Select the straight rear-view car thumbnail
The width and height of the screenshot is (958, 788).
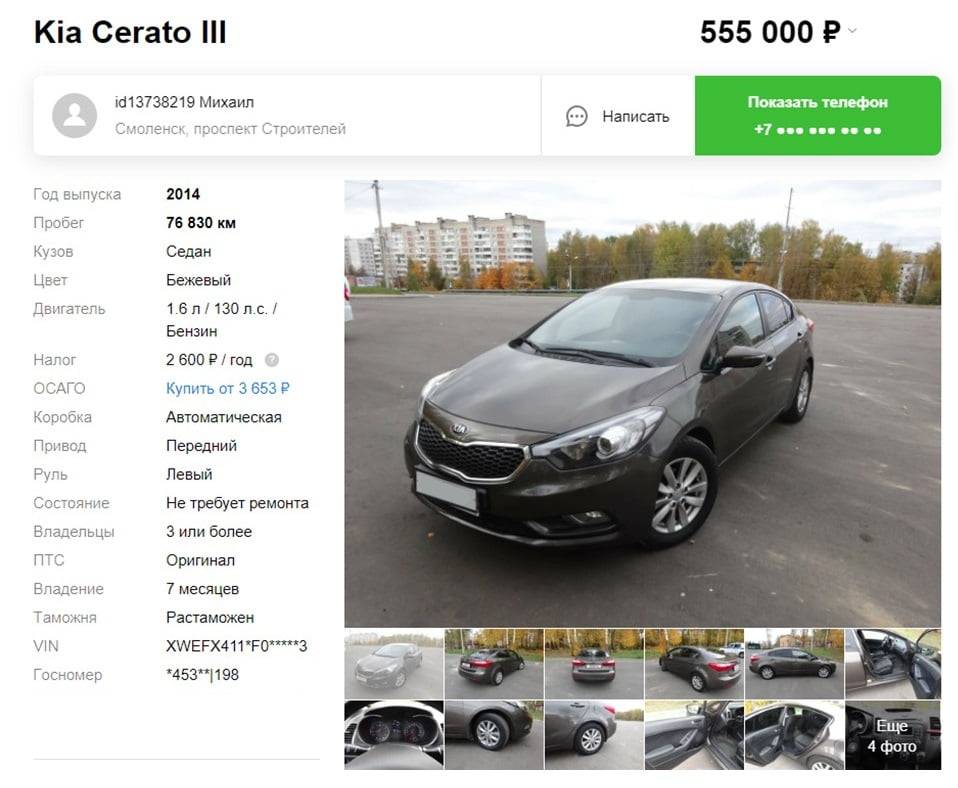[594, 664]
